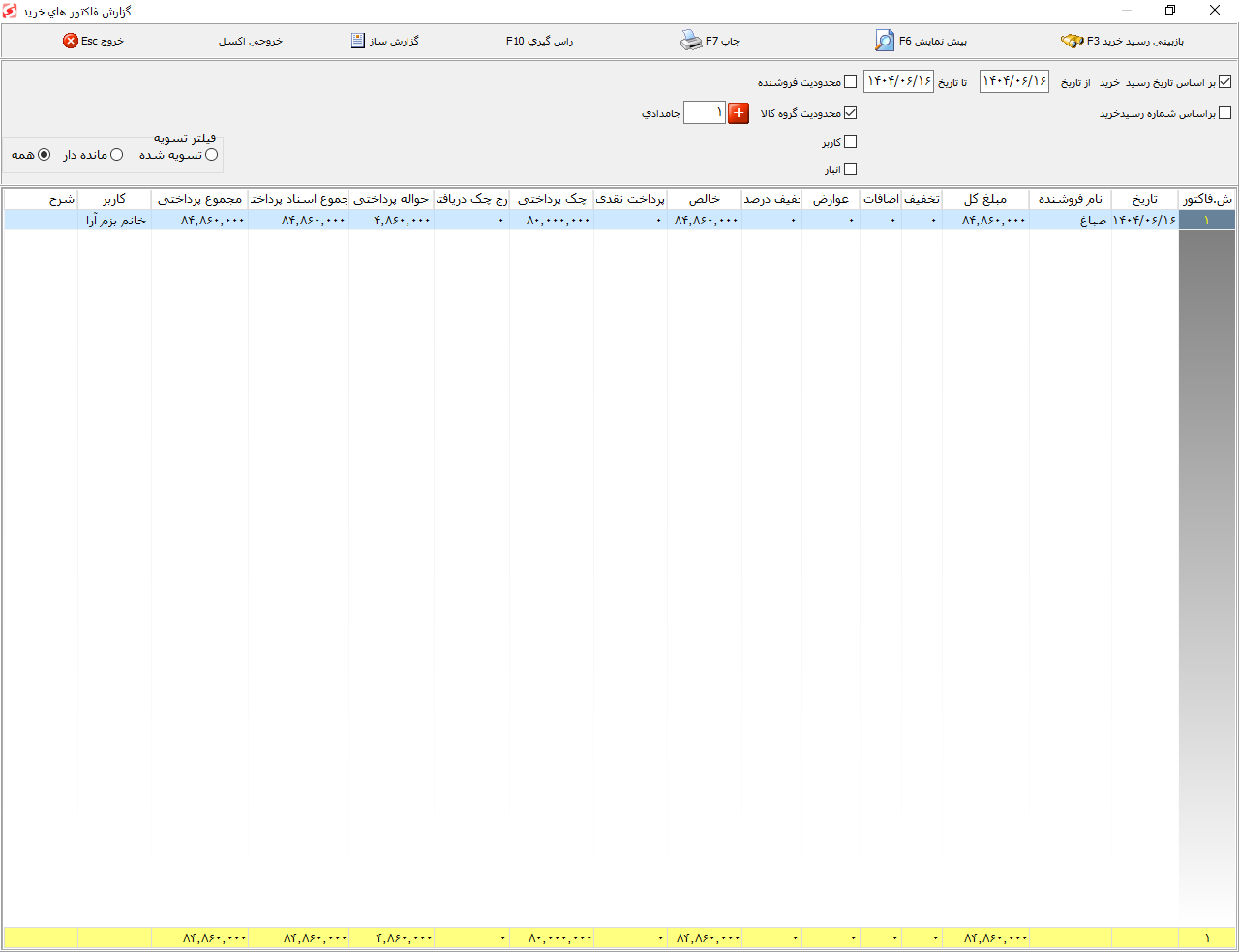
Task: Click date cell ۱۴۰۴/۰۶/۱۶ in the row
Action: (1145, 221)
